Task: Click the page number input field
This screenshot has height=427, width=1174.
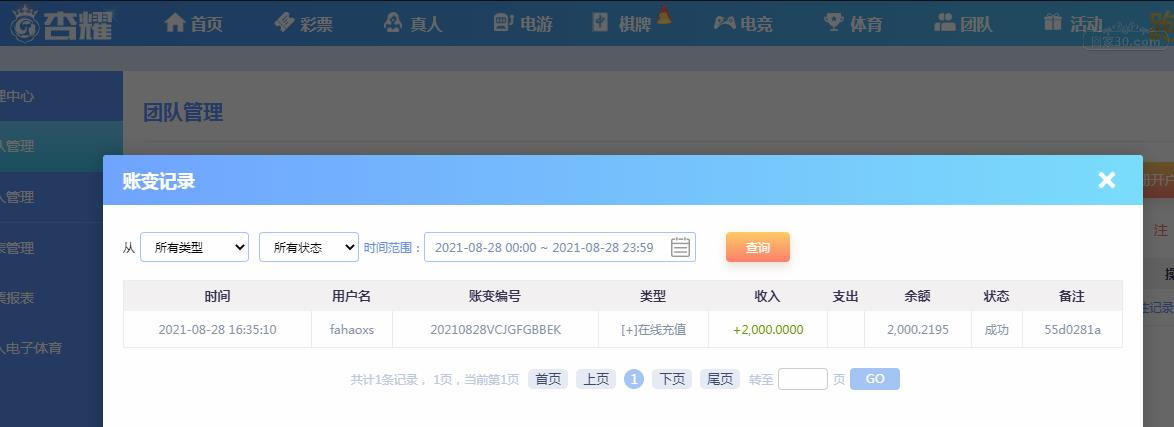Action: pos(802,379)
